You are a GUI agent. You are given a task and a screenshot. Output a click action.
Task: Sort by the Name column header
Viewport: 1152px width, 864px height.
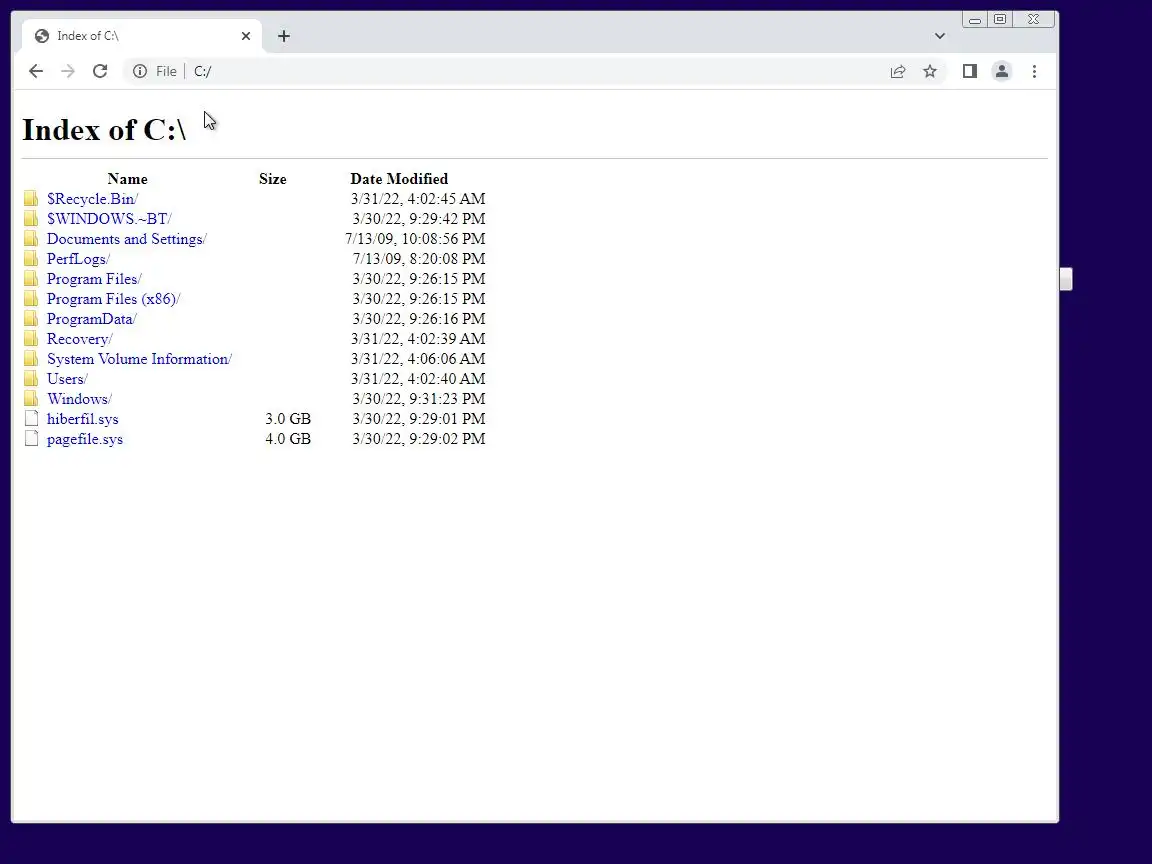pos(127,179)
